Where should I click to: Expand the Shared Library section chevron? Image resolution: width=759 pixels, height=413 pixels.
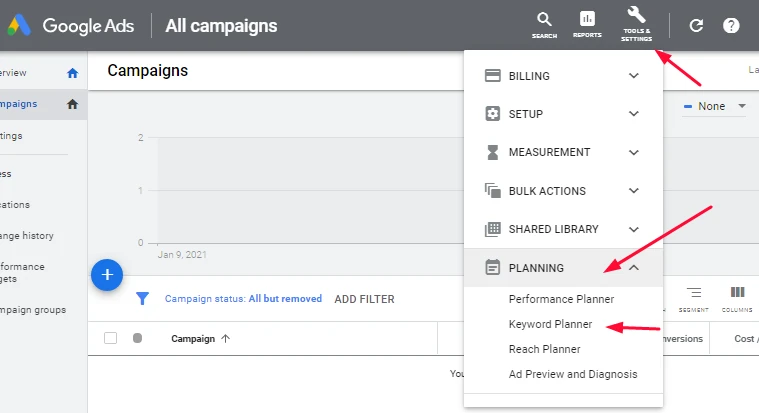[x=634, y=229]
